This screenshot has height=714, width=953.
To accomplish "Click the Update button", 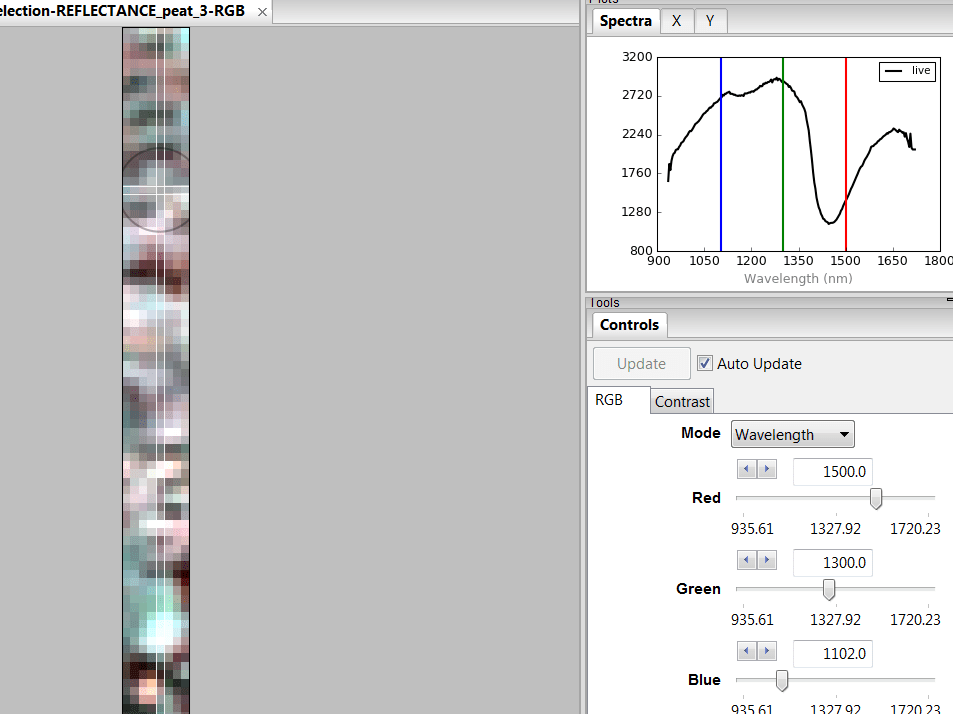I will [641, 363].
